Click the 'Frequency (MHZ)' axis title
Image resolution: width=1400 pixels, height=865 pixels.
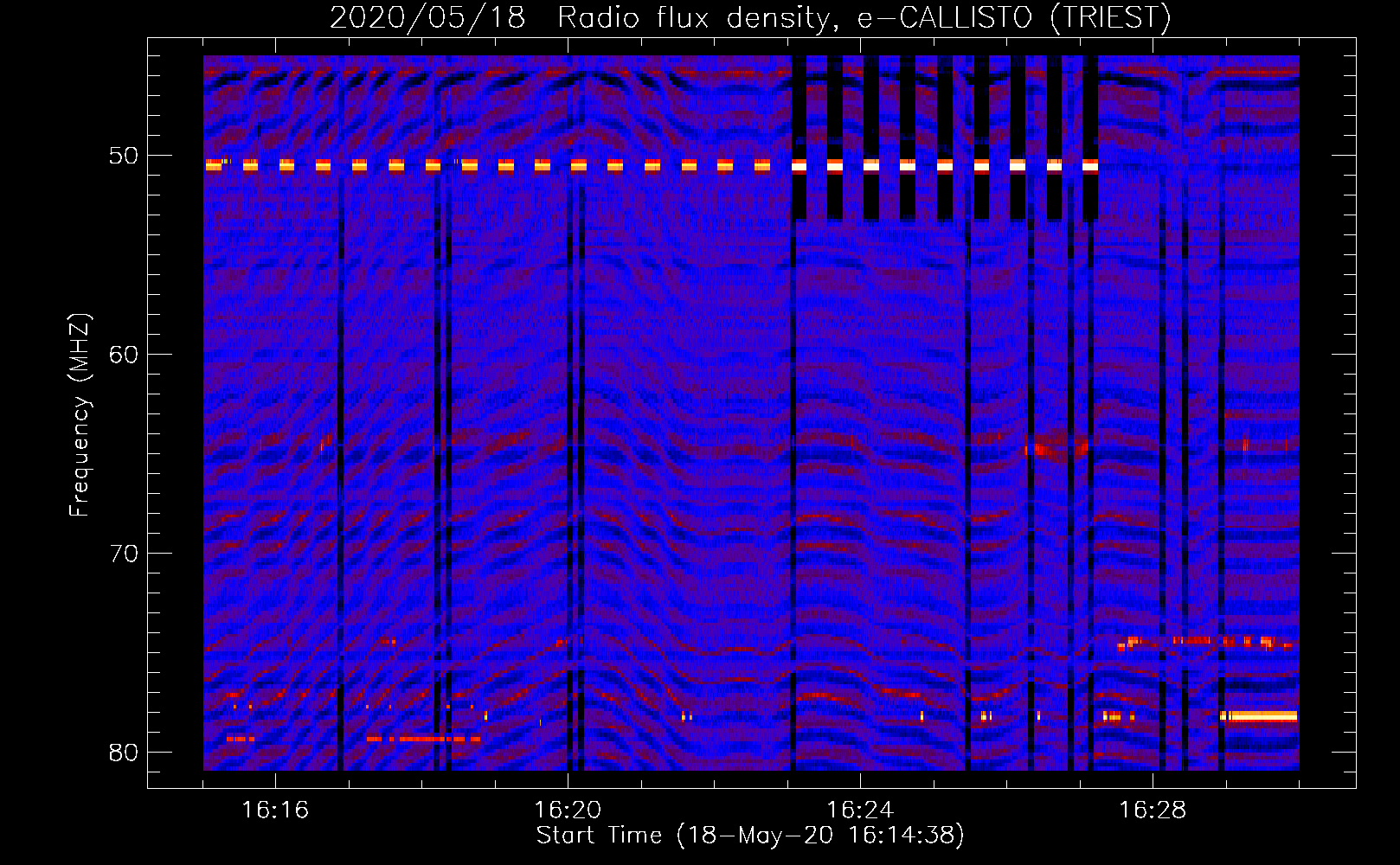click(80, 414)
